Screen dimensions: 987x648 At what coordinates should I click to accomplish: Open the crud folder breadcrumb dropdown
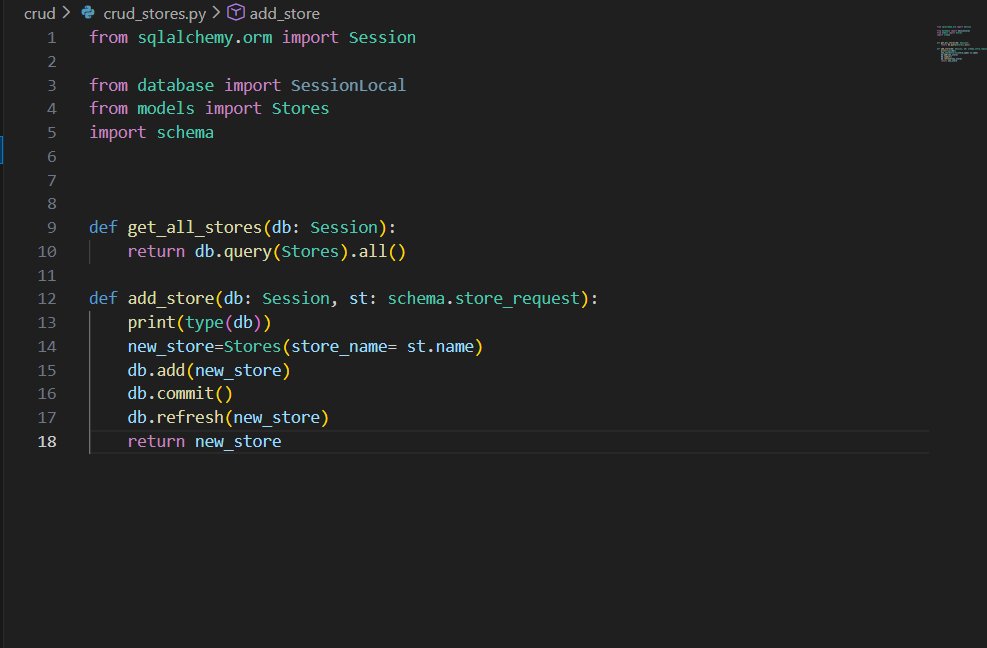[39, 13]
